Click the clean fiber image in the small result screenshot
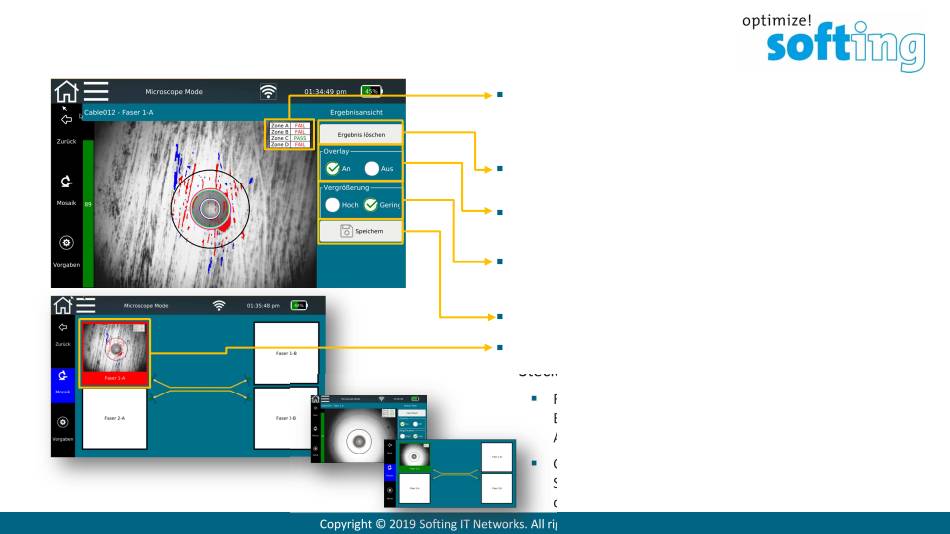The height and width of the screenshot is (534, 950). pos(357,438)
